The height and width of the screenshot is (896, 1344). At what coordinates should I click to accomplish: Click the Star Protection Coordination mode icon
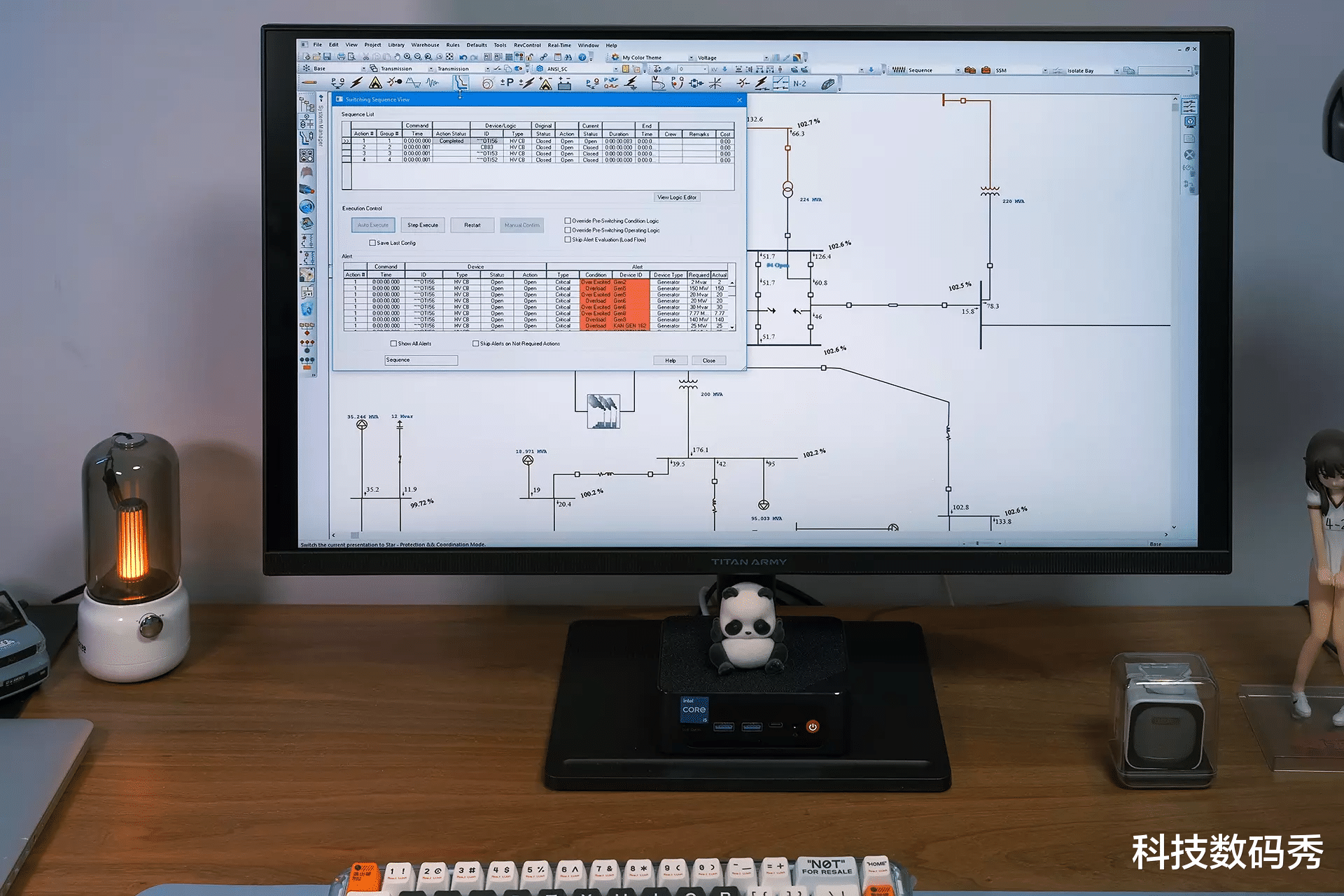pos(461,83)
